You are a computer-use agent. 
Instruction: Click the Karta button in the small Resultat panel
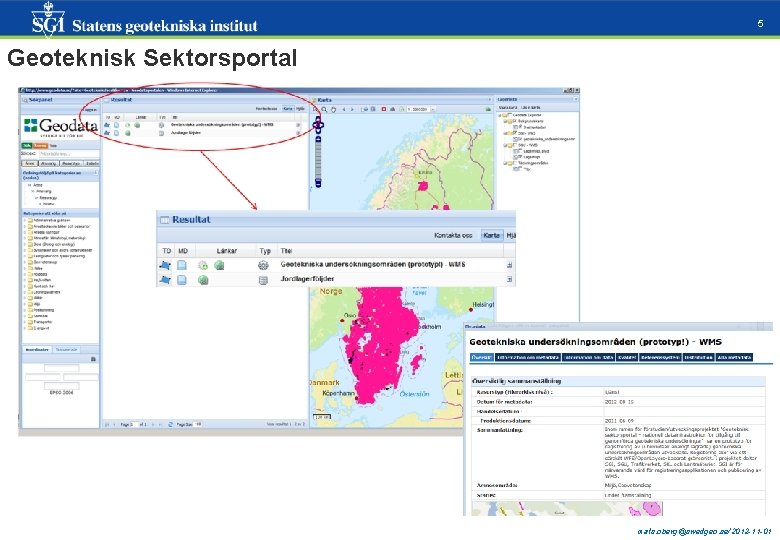click(x=288, y=108)
